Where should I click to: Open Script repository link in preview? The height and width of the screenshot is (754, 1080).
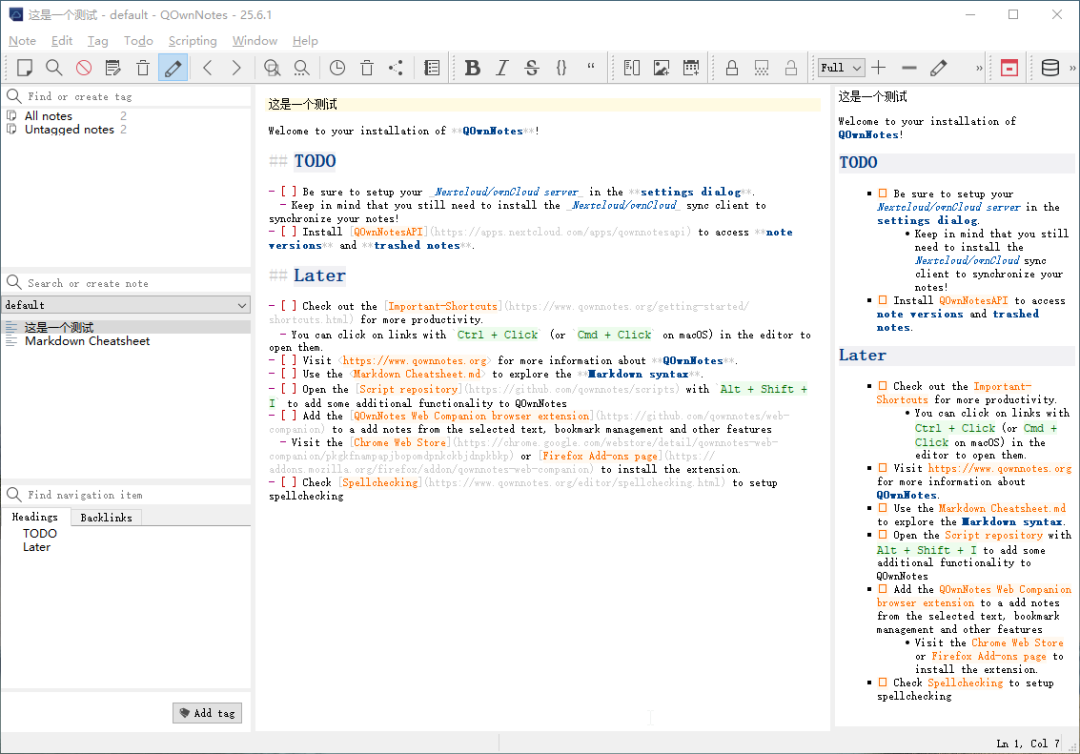(993, 535)
